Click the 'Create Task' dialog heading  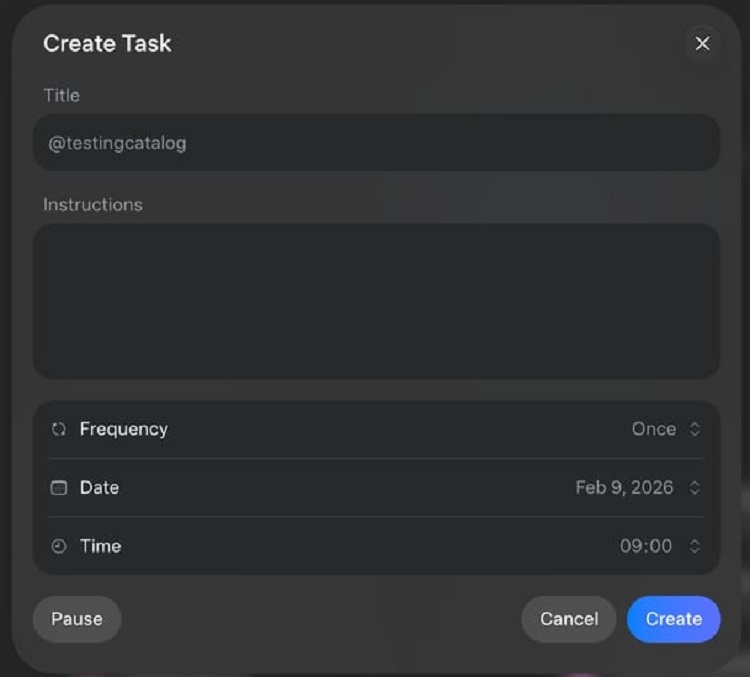[107, 43]
